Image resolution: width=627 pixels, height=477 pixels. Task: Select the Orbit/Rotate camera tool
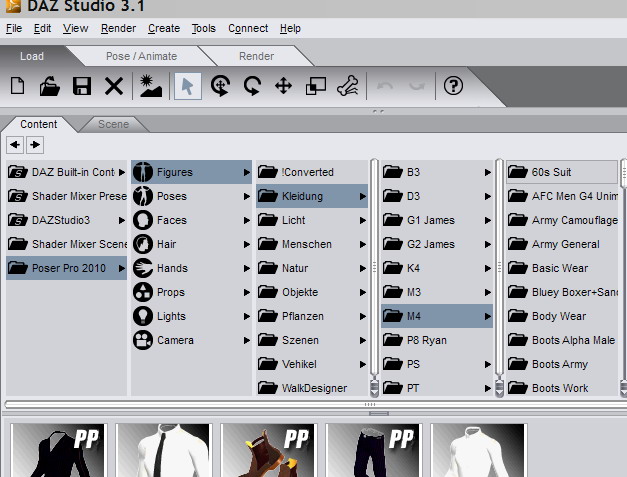click(x=220, y=86)
